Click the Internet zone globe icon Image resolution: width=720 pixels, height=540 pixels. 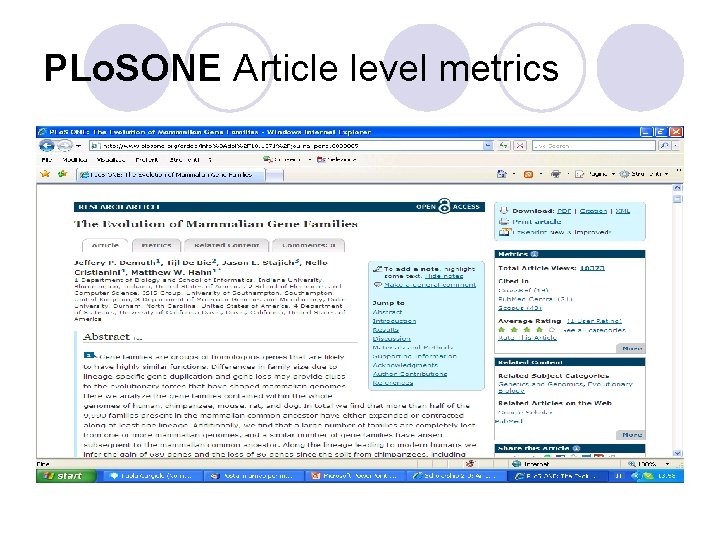click(516, 464)
